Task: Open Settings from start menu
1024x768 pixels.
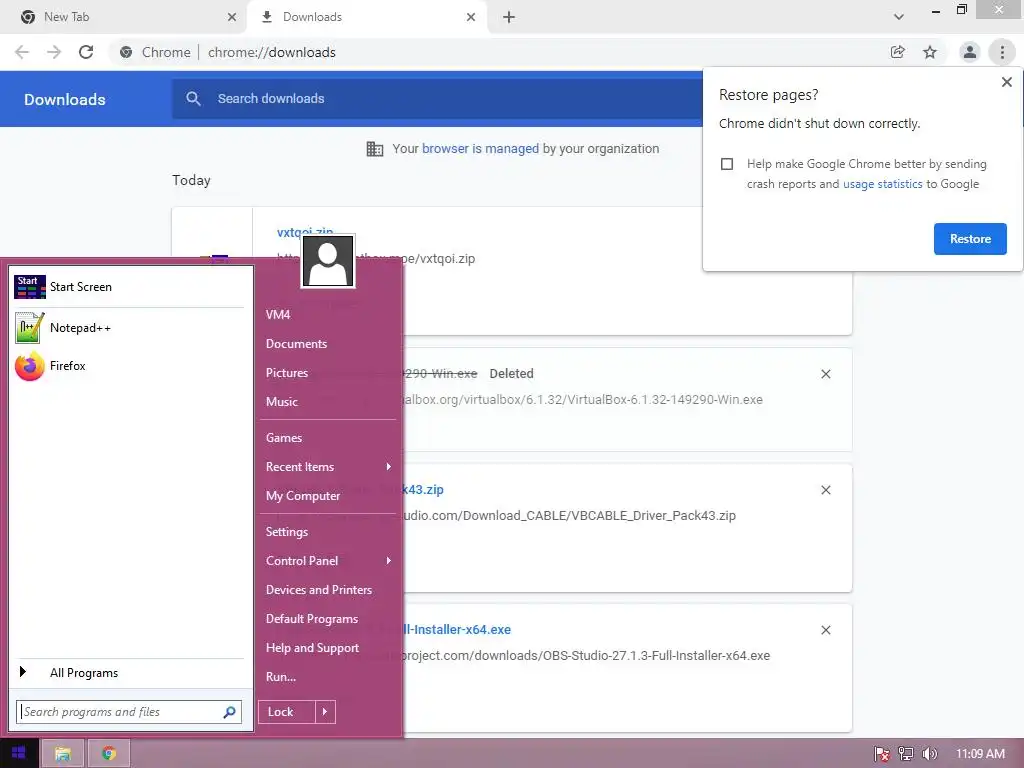Action: tap(287, 532)
